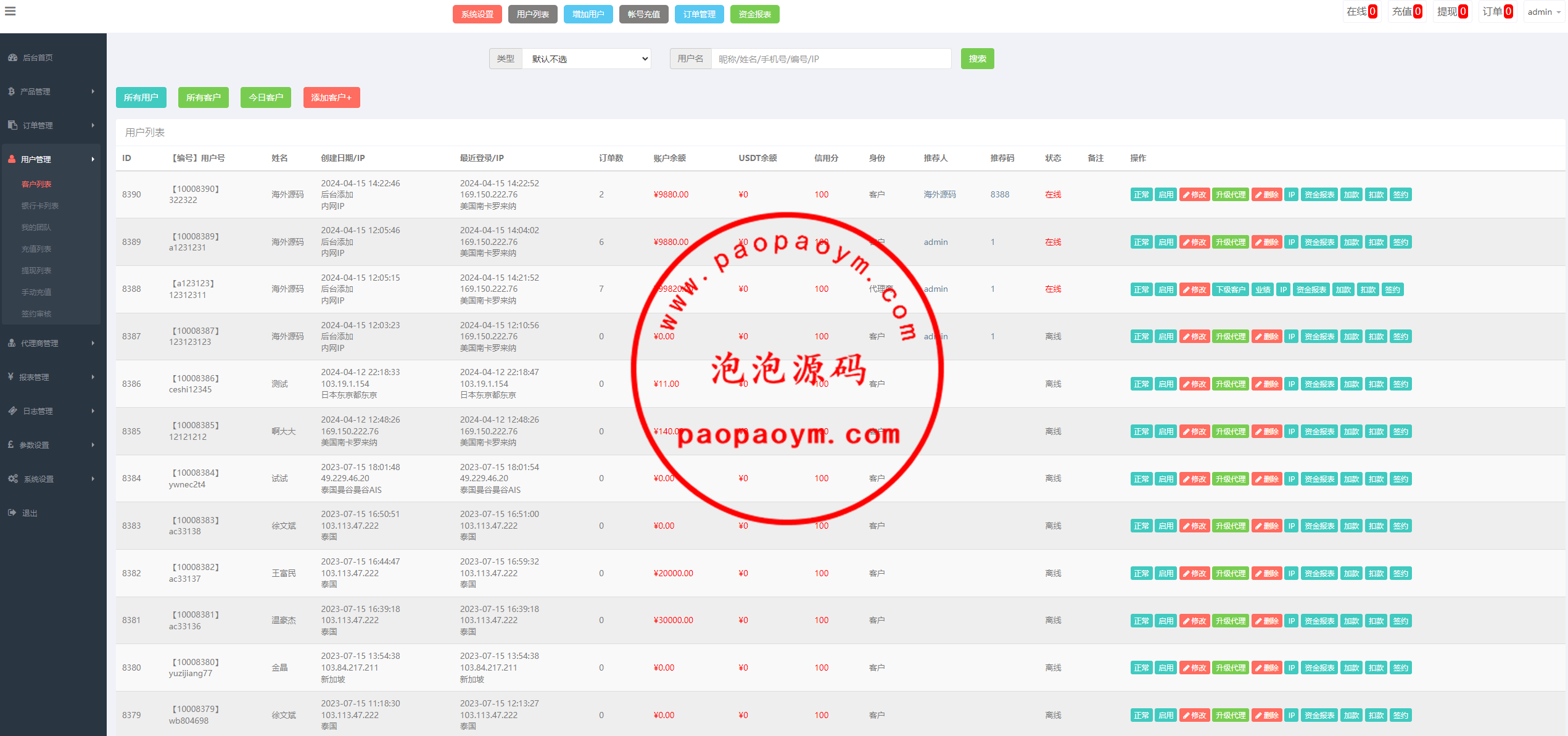Expand the 报表管理 sidebar arrow
1568x736 pixels.
(93, 377)
